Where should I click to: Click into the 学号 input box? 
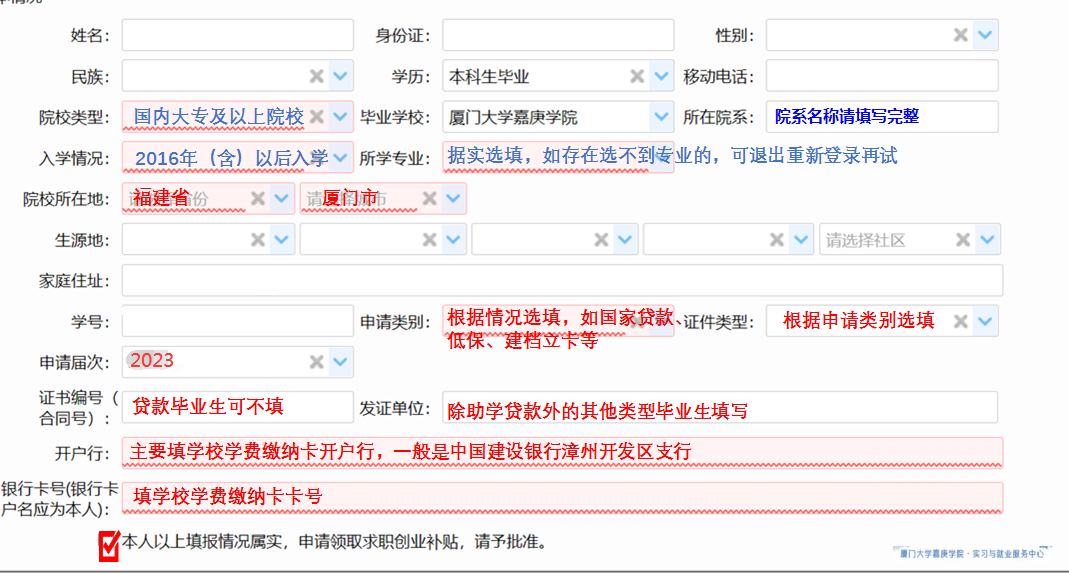point(238,321)
